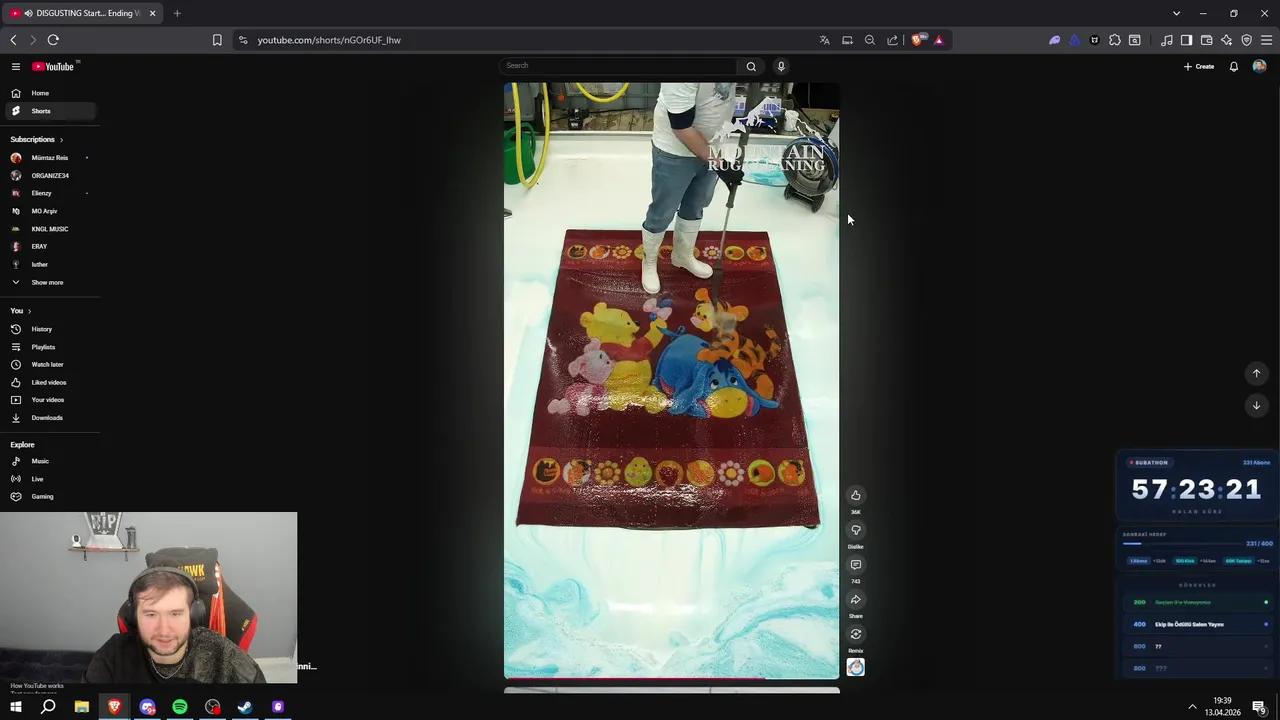Open Watch later in the sidebar
The image size is (1280, 720).
click(x=48, y=364)
